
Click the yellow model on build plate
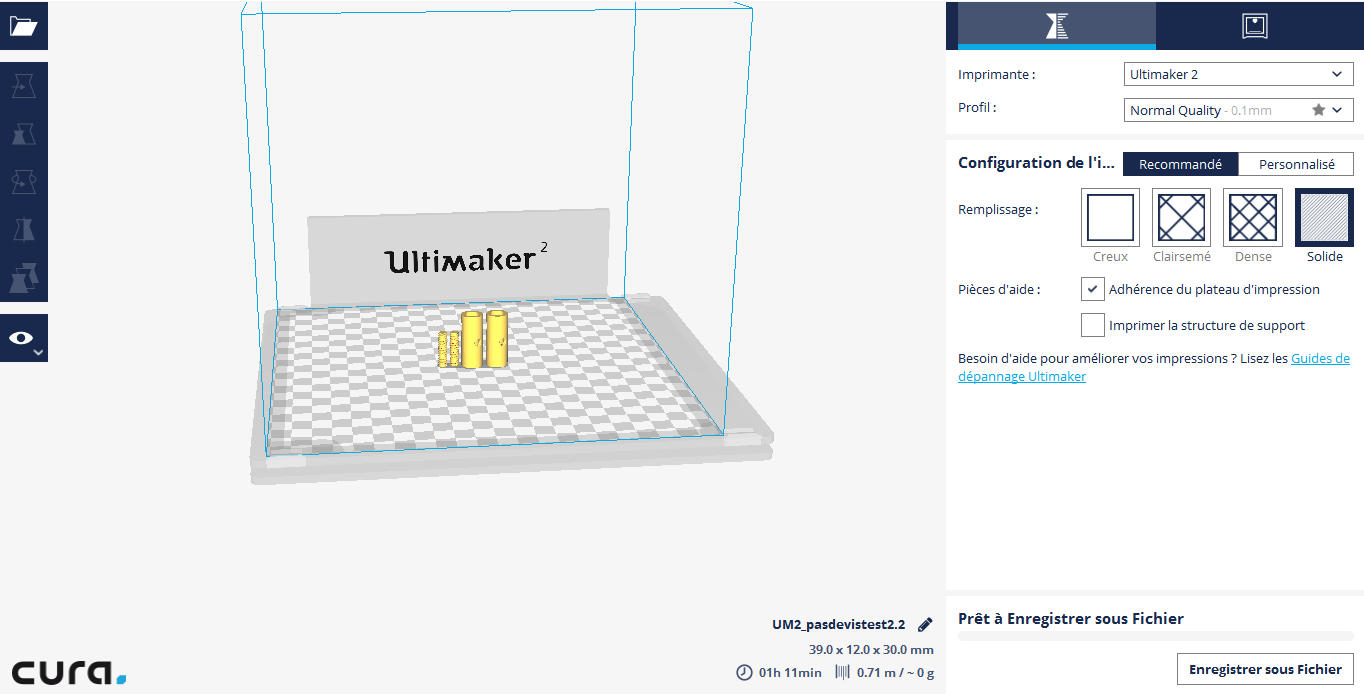(473, 340)
